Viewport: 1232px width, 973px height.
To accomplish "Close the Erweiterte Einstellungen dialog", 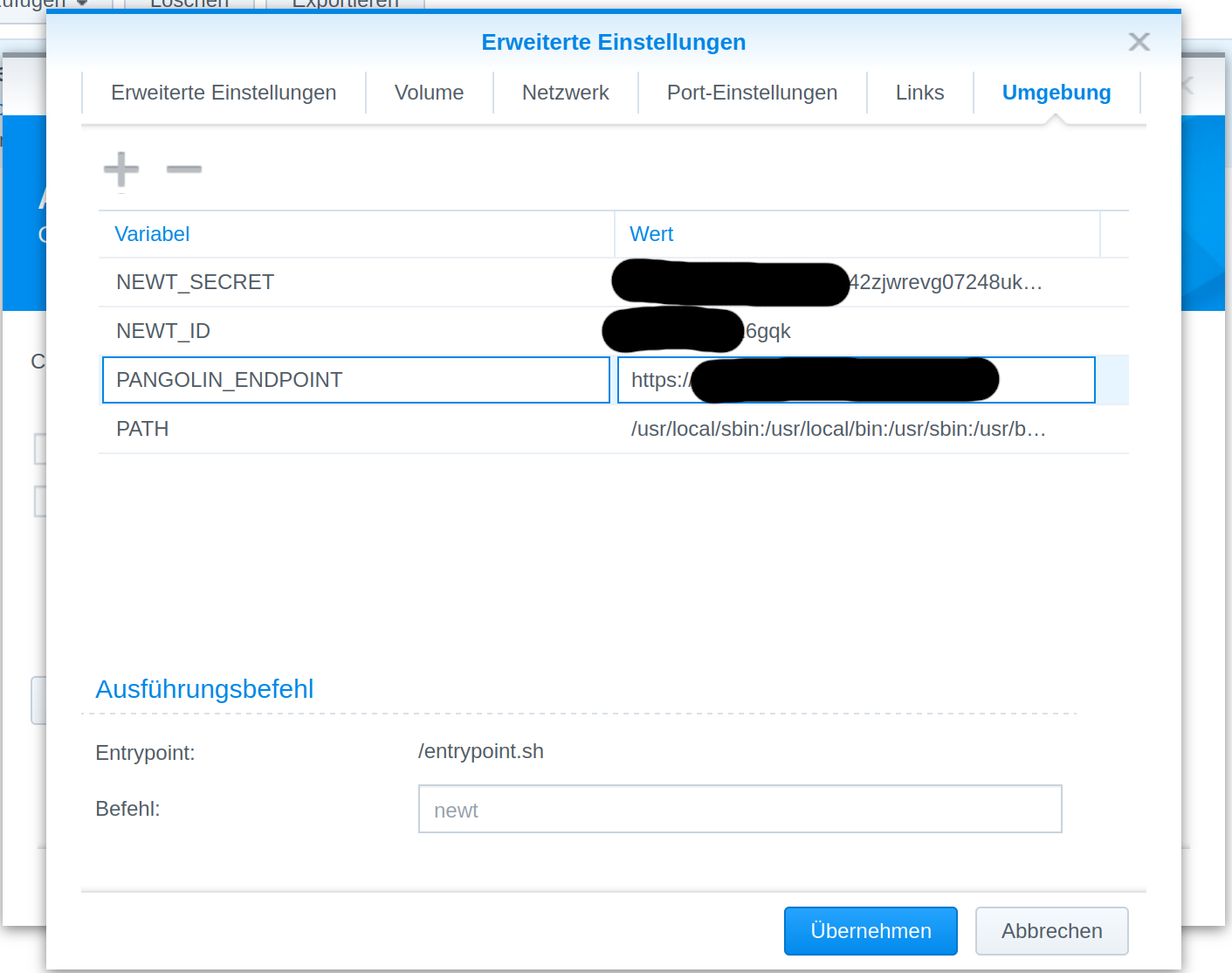I will [1139, 42].
